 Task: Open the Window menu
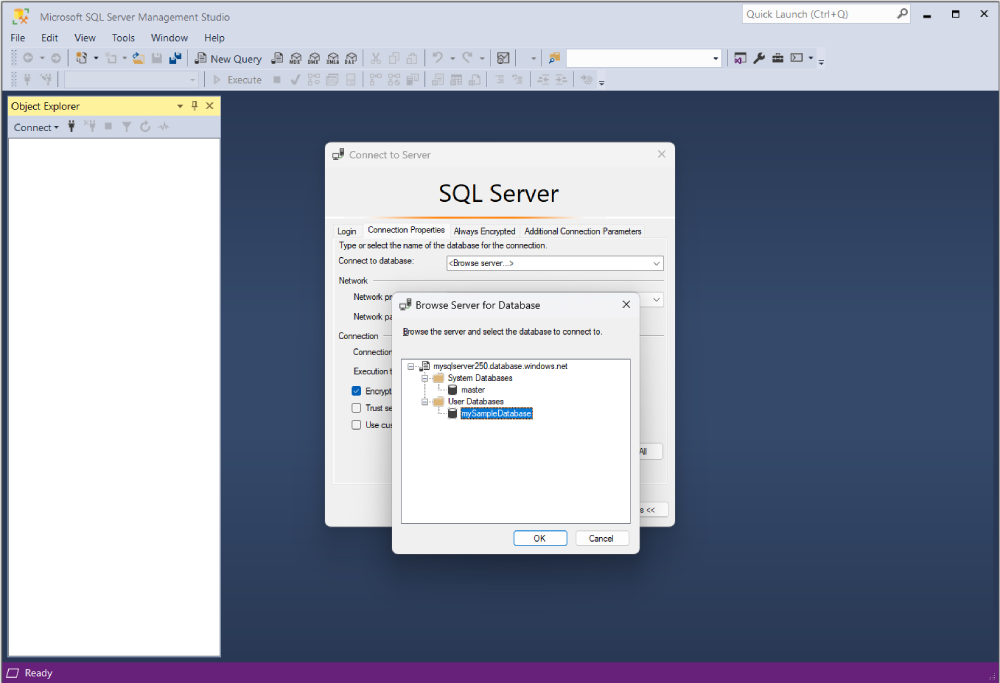click(169, 38)
